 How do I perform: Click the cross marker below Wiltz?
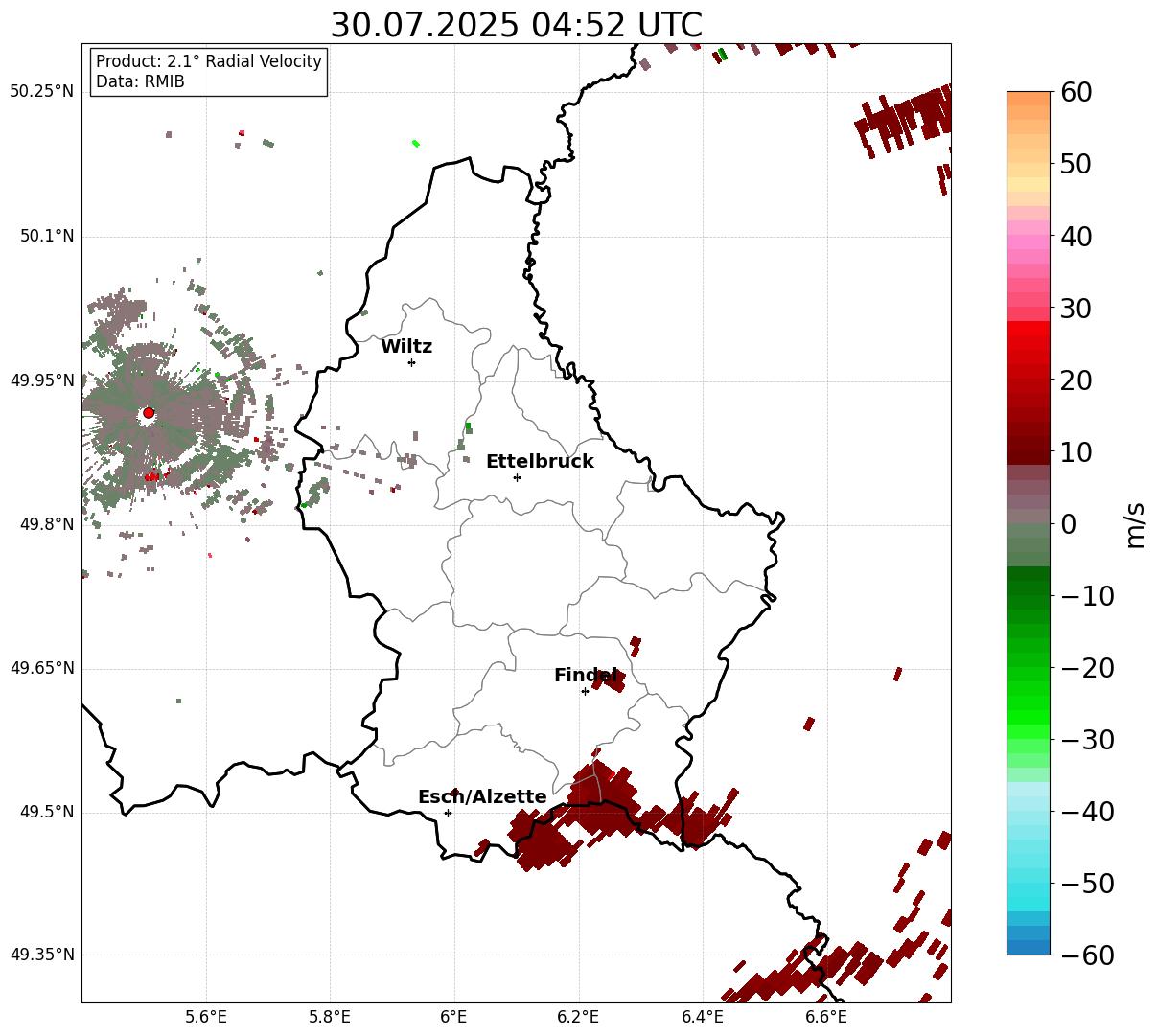click(411, 362)
